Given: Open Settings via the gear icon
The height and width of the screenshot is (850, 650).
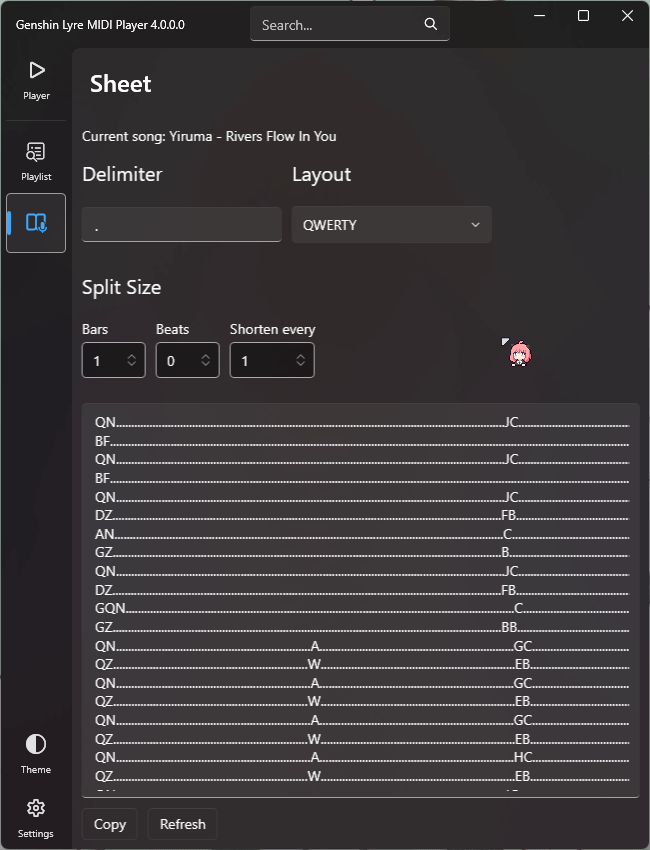Looking at the screenshot, I should click(36, 816).
